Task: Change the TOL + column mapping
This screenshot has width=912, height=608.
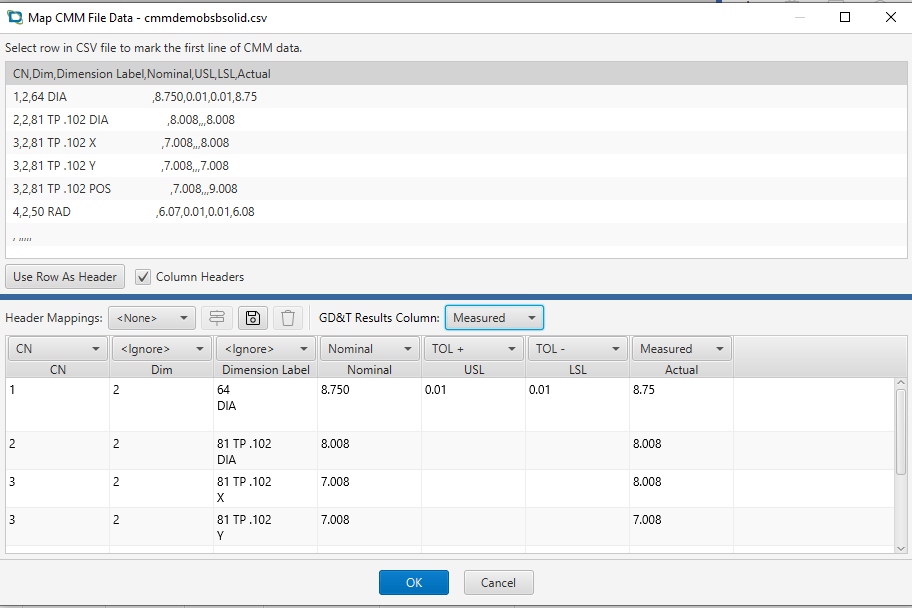Action: 474,349
